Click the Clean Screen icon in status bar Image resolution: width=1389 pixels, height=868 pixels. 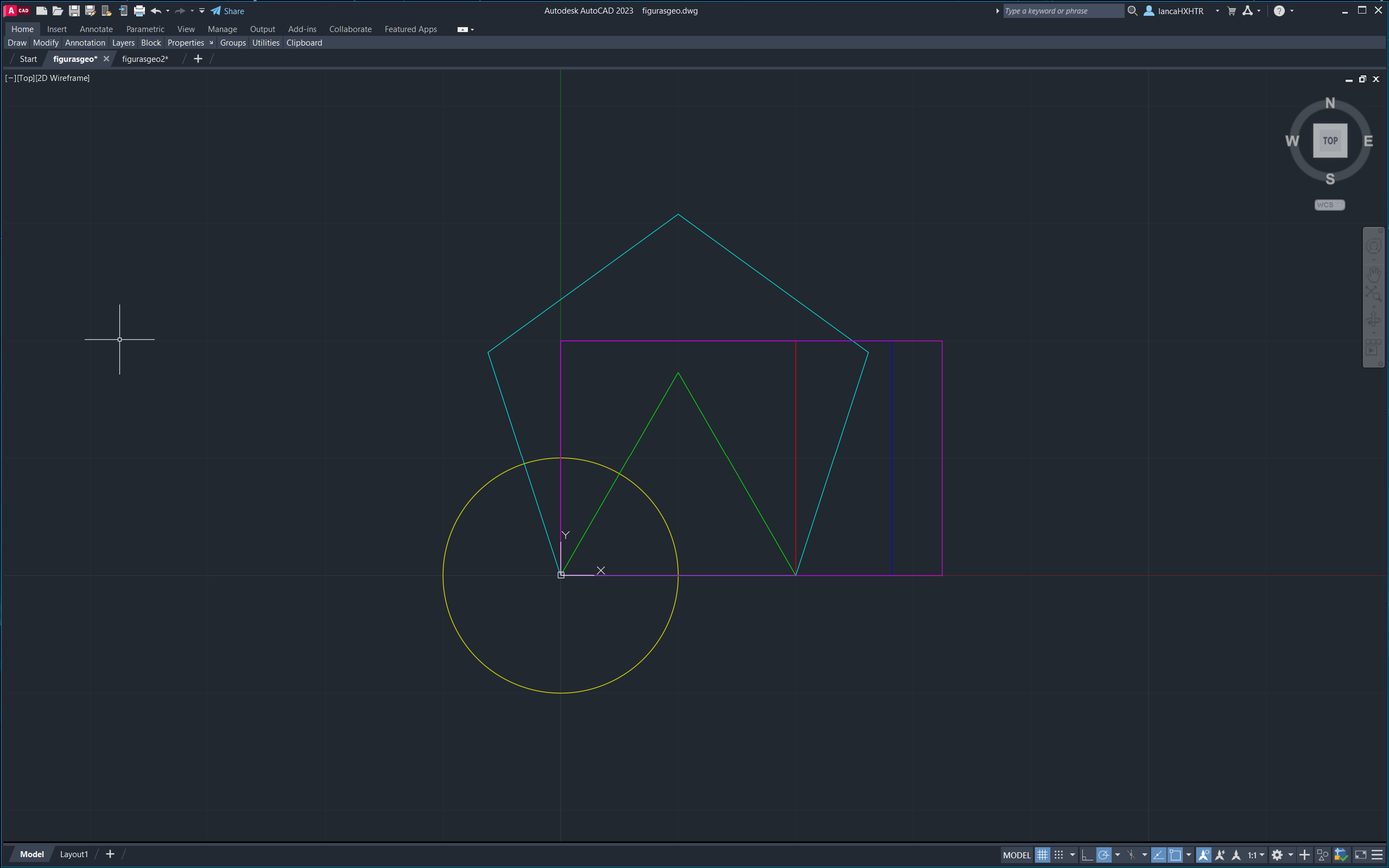[1360, 854]
